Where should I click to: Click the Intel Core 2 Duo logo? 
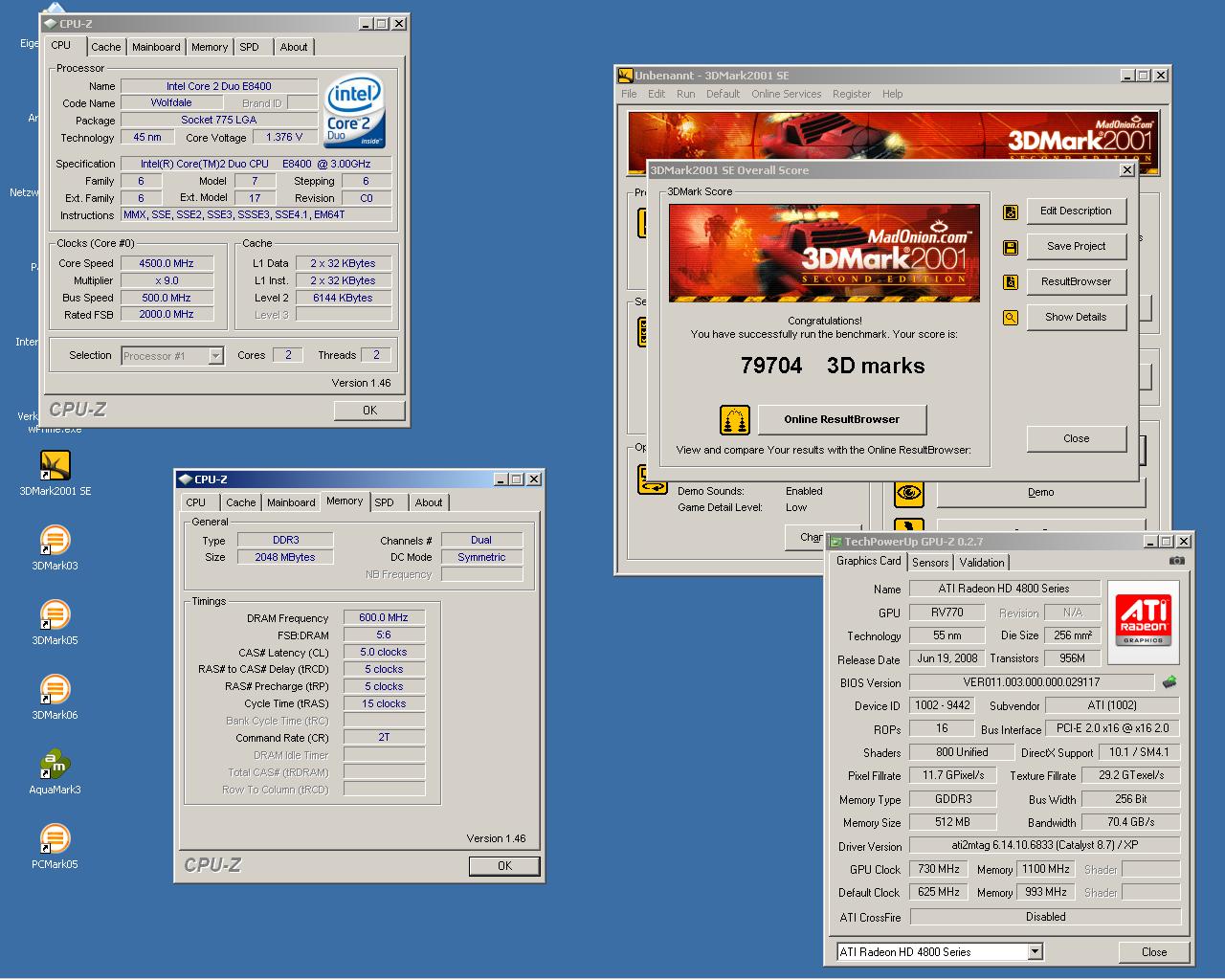(355, 112)
